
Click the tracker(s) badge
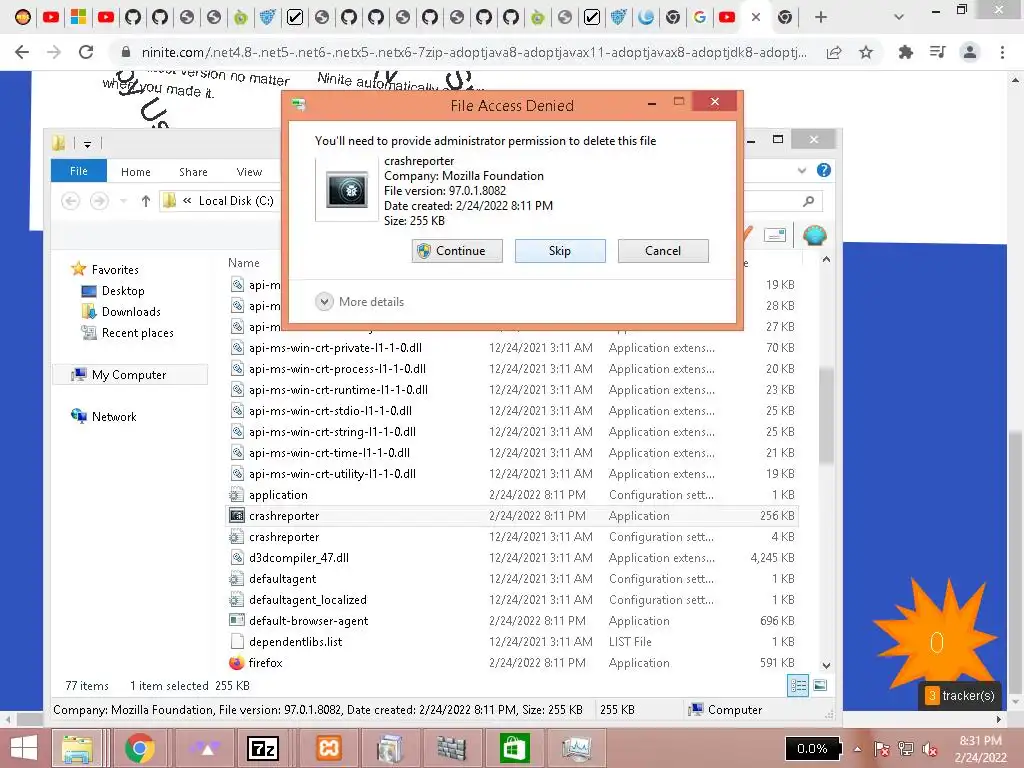[960, 696]
